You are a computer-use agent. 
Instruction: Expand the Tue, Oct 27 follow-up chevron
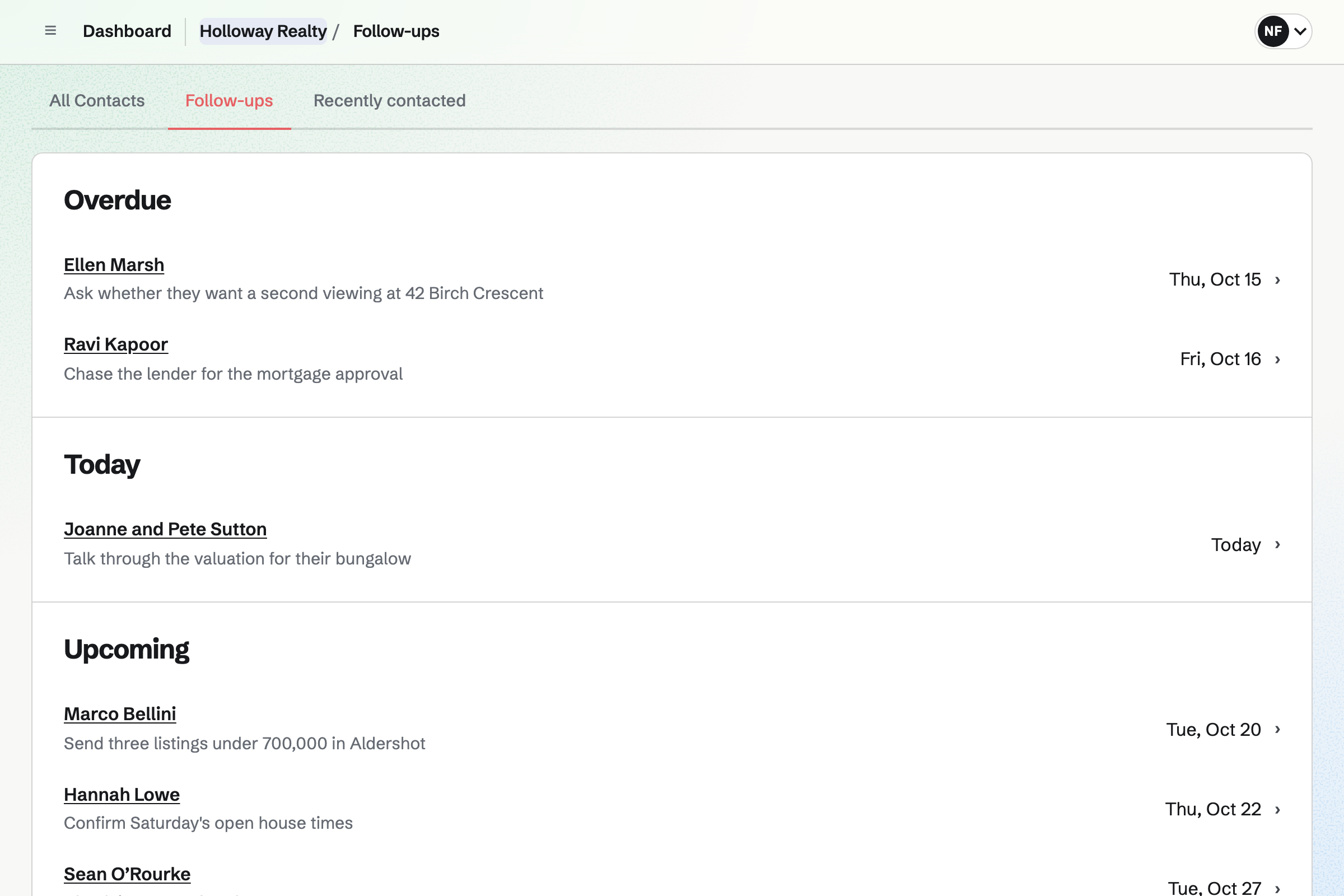(1278, 889)
